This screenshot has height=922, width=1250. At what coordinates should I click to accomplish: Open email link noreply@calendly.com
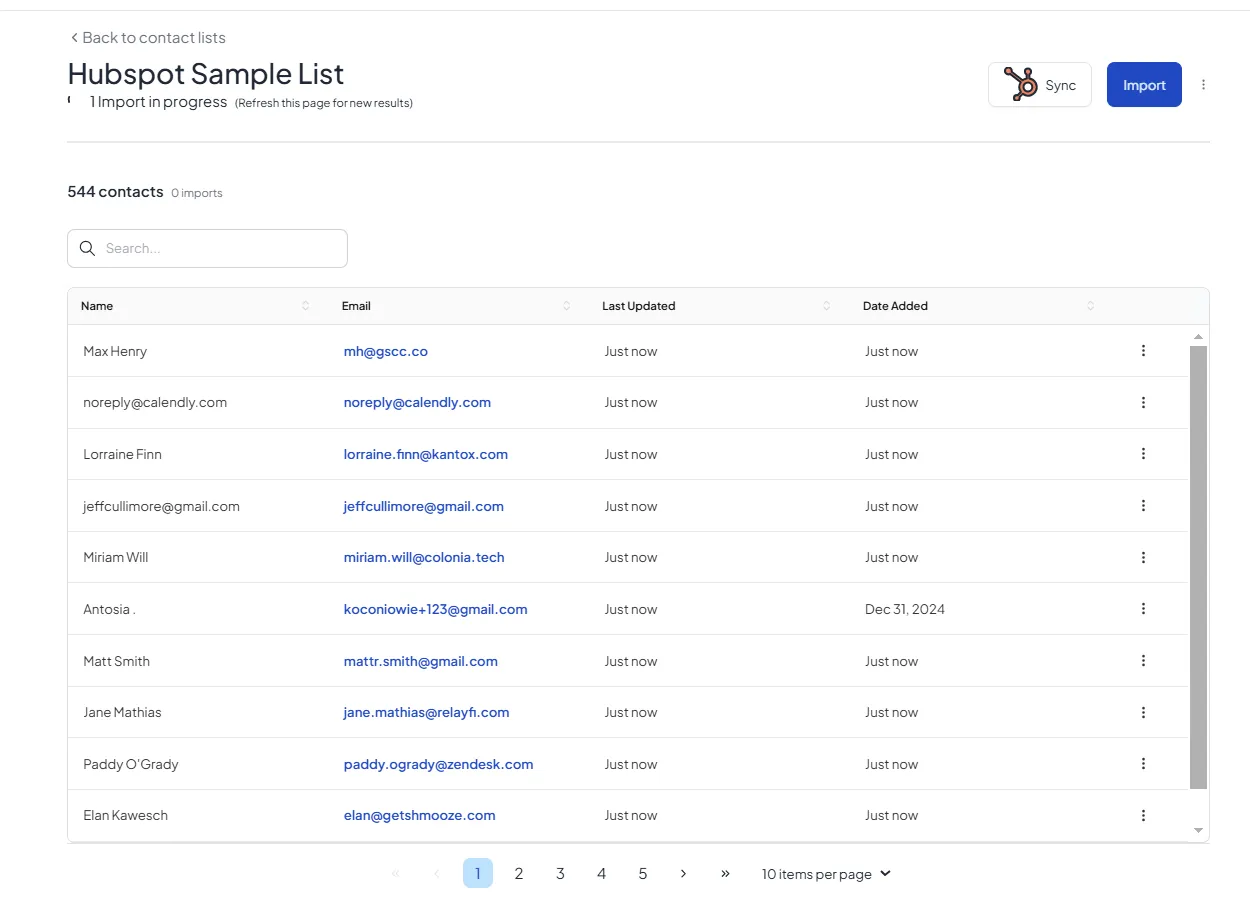417,403
